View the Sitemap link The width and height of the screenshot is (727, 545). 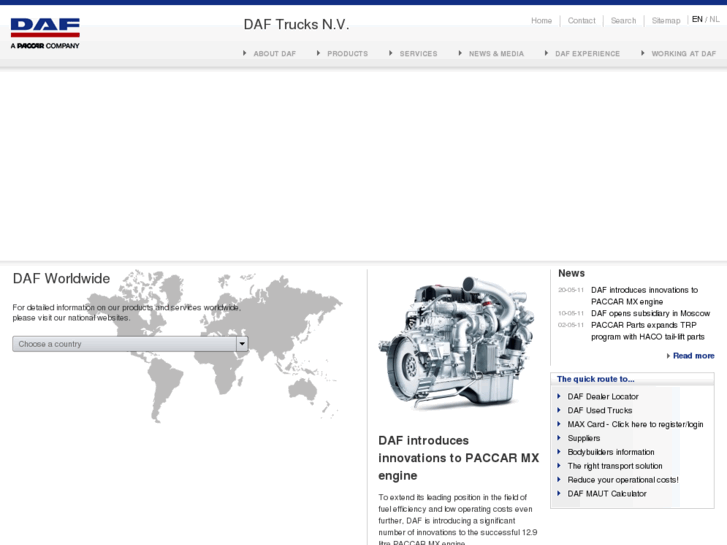[x=666, y=21]
